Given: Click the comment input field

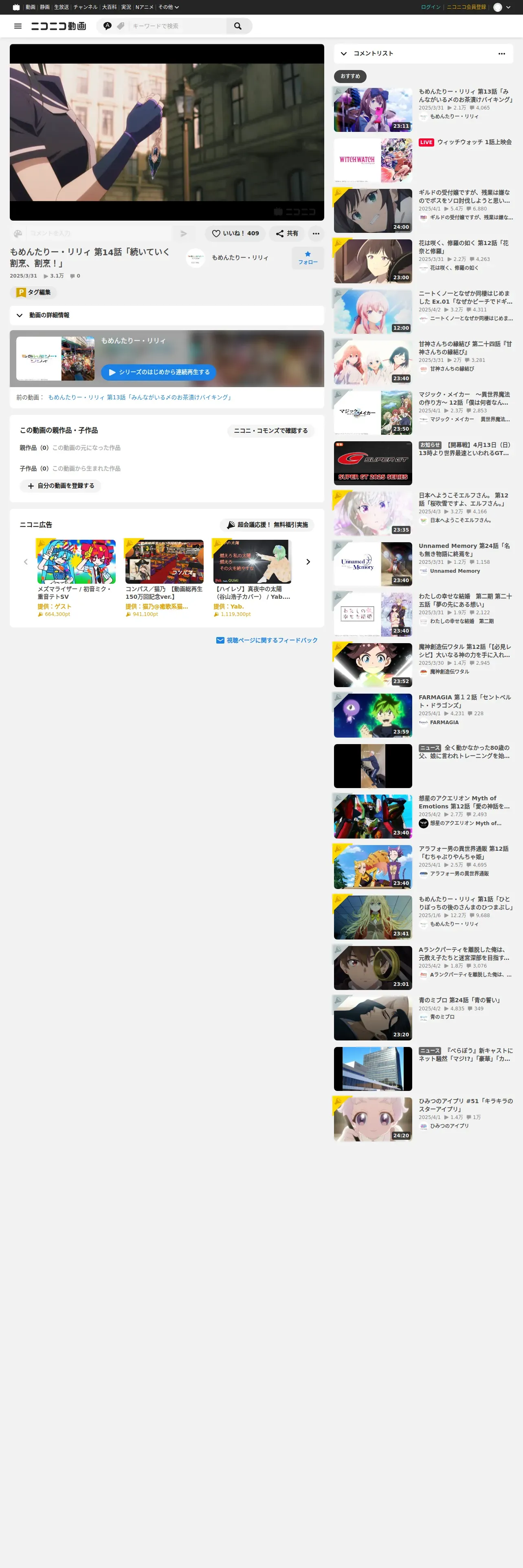Looking at the screenshot, I should 99,233.
